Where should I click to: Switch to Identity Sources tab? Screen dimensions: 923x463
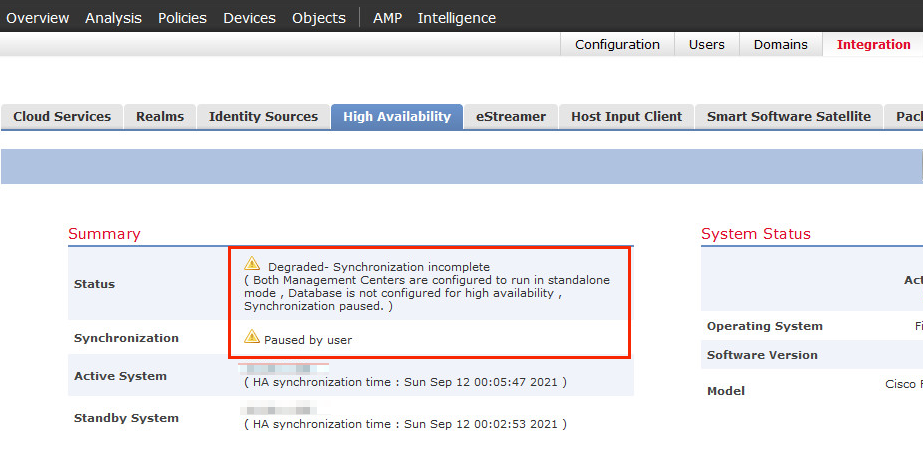click(x=263, y=116)
